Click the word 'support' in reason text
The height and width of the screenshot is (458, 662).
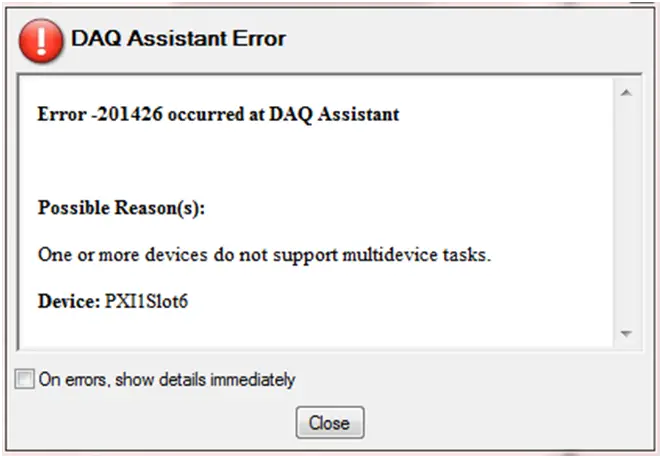(x=305, y=256)
